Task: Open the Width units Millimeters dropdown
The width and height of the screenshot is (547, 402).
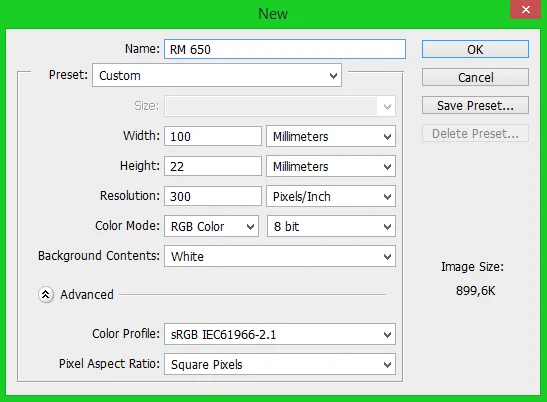Action: (331, 136)
